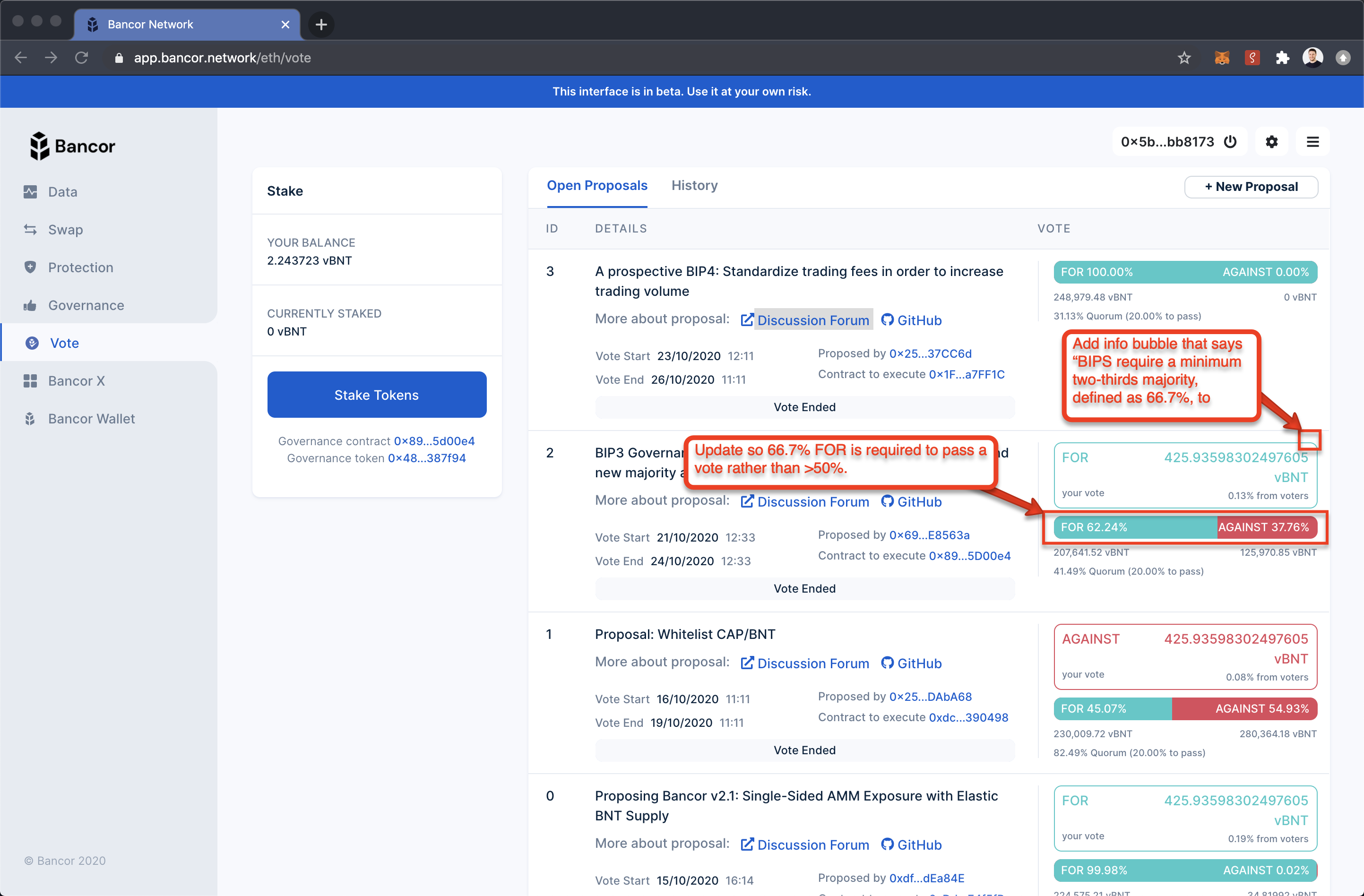Open Bancor Wallet via its sidebar icon
The height and width of the screenshot is (896, 1364).
pos(30,418)
